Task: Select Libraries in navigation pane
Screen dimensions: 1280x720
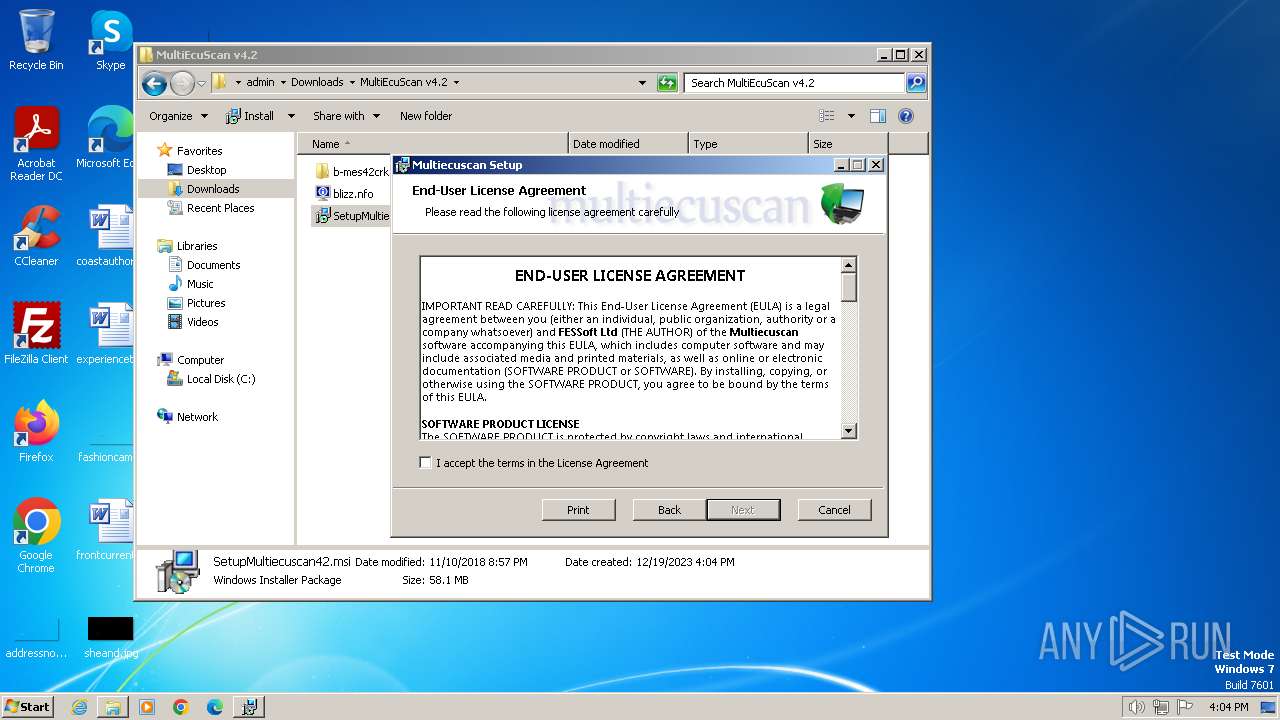Action: 197,246
